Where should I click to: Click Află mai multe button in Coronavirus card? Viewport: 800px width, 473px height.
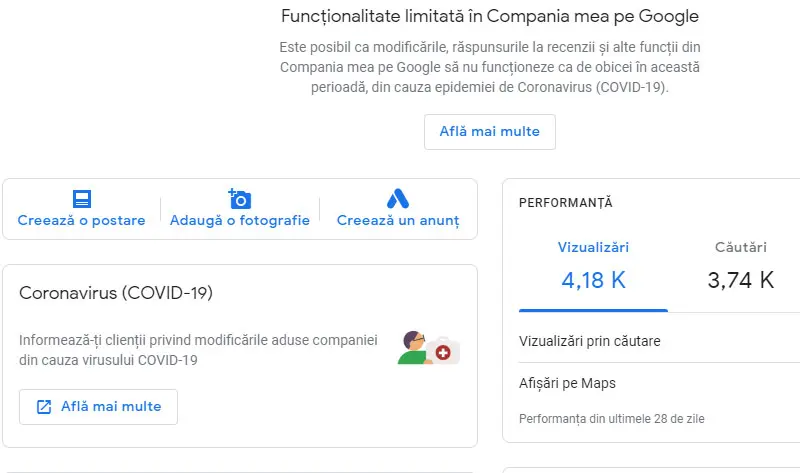[x=98, y=407]
